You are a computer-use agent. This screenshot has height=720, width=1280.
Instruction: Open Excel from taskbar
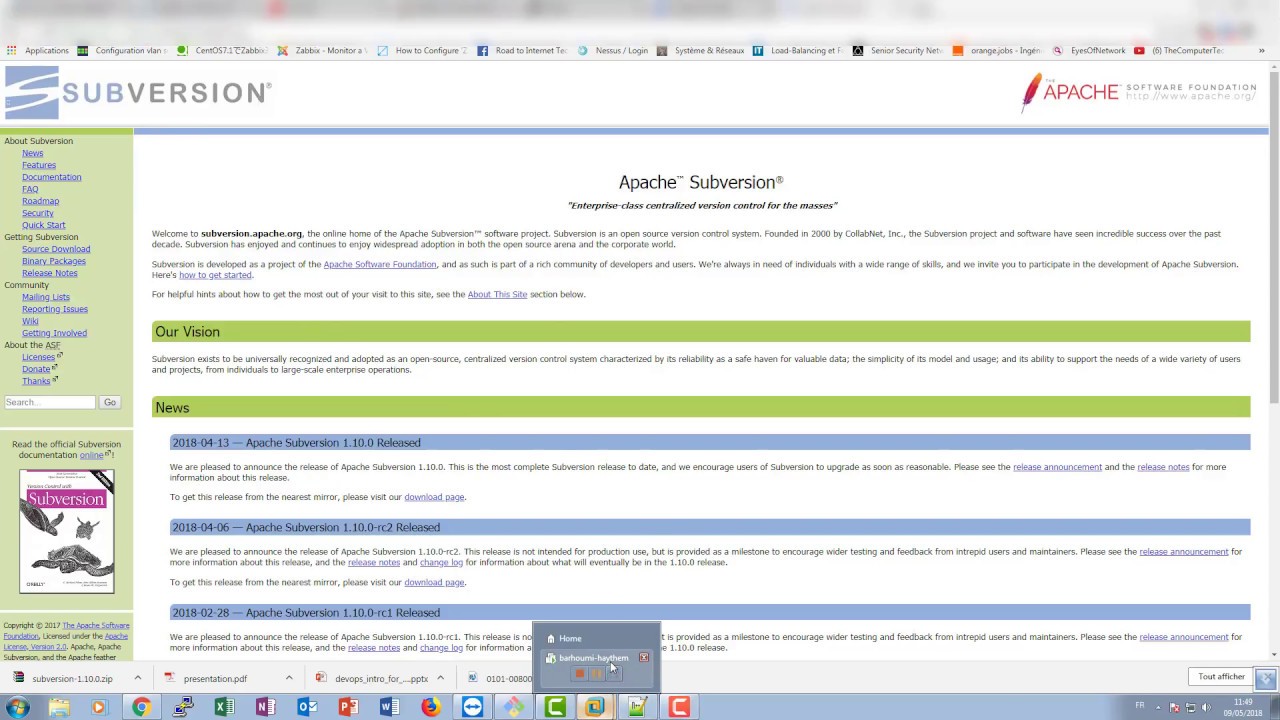click(x=224, y=707)
